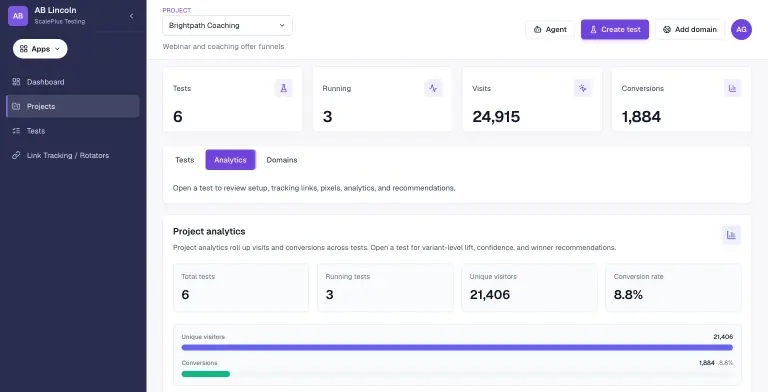Click the Conversion rate 8.8% tile
768x392 pixels.
point(673,288)
